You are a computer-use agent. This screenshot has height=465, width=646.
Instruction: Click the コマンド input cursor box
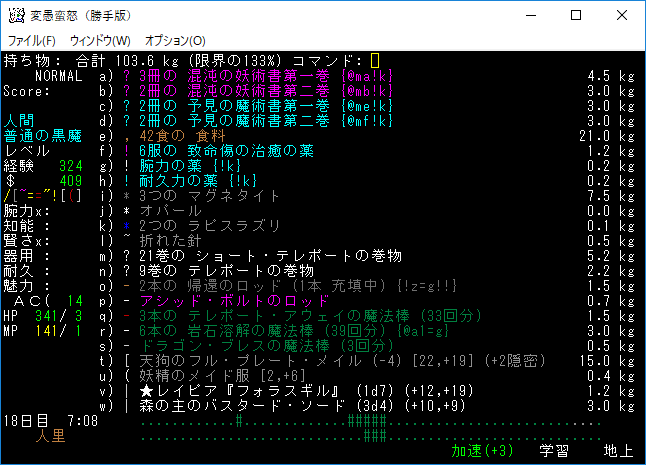pyautogui.click(x=375, y=61)
